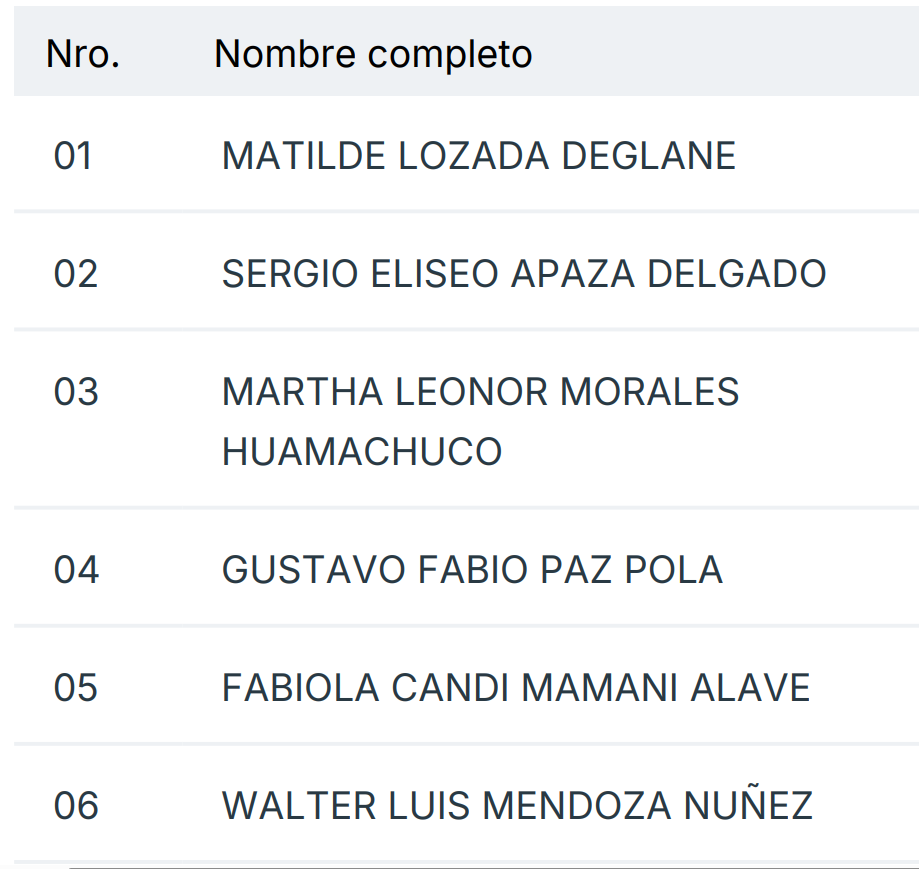Viewport: 919px width, 869px height.
Task: Click the text MARTHA LEONOR MORALES
Action: pyautogui.click(x=480, y=392)
